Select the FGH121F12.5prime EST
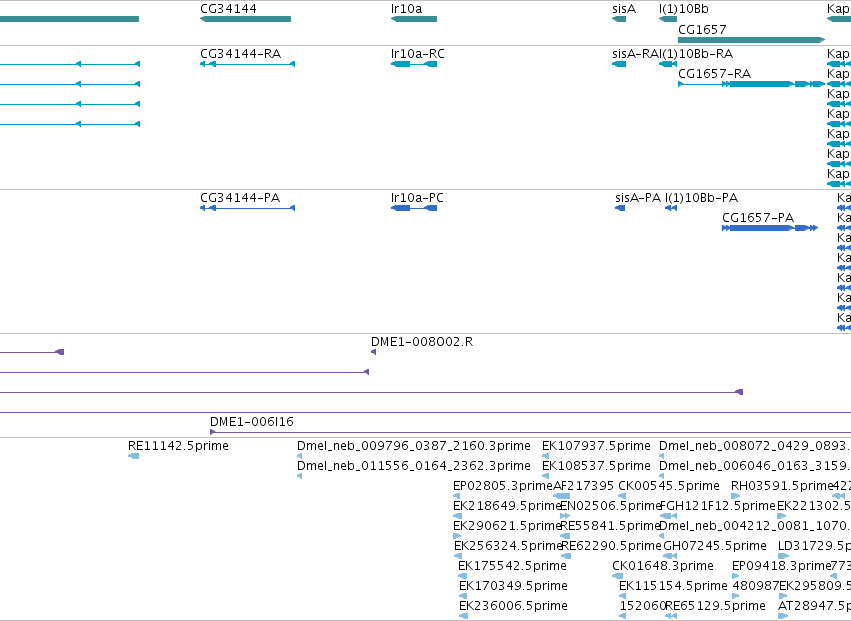The image size is (851, 621). coord(668,516)
